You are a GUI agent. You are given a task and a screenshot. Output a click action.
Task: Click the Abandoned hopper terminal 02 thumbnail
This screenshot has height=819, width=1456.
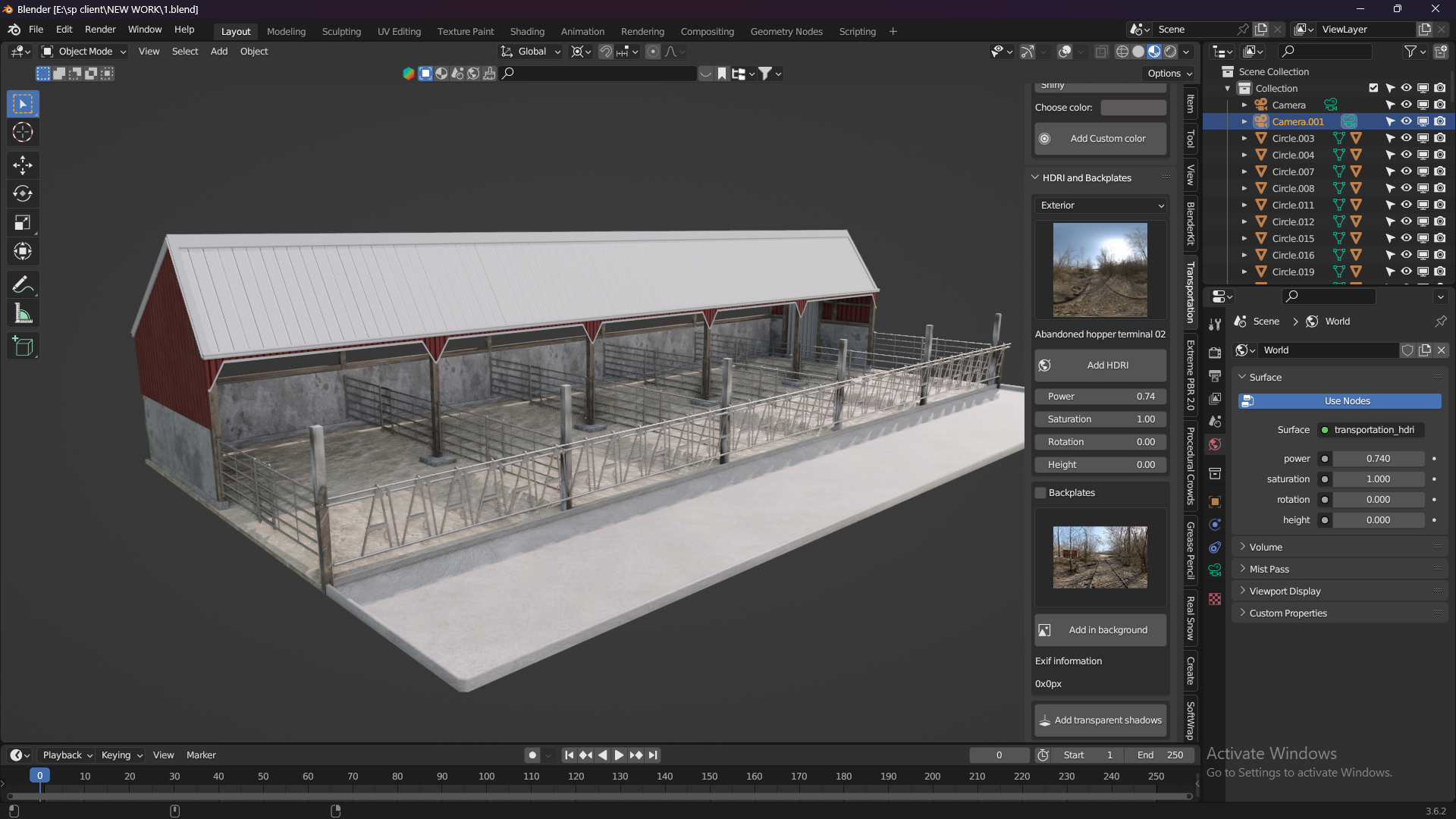[1100, 269]
